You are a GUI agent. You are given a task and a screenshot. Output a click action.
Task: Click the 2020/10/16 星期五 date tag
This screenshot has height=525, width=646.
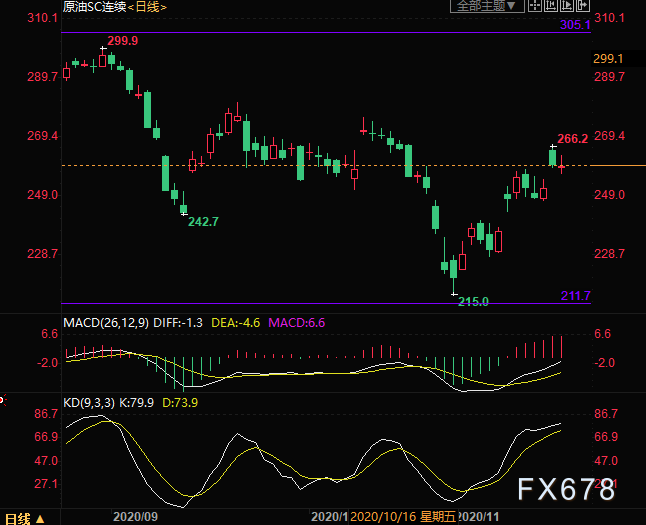[x=403, y=517]
